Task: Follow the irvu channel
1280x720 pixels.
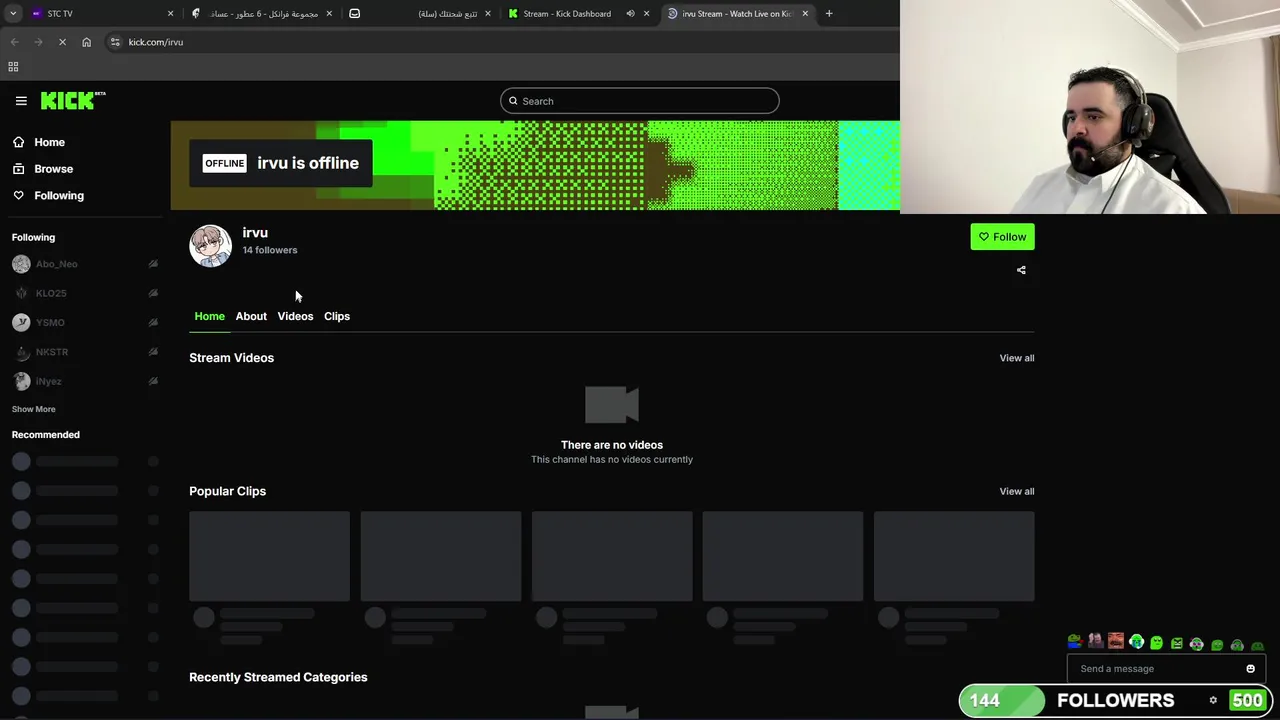Action: [x=1002, y=237]
